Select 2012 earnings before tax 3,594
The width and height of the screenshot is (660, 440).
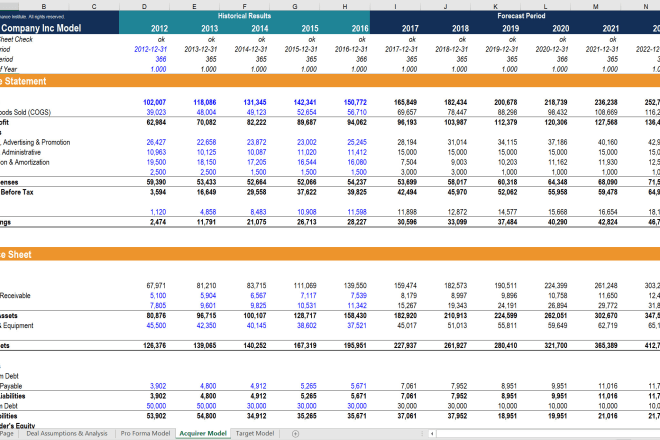pos(158,192)
